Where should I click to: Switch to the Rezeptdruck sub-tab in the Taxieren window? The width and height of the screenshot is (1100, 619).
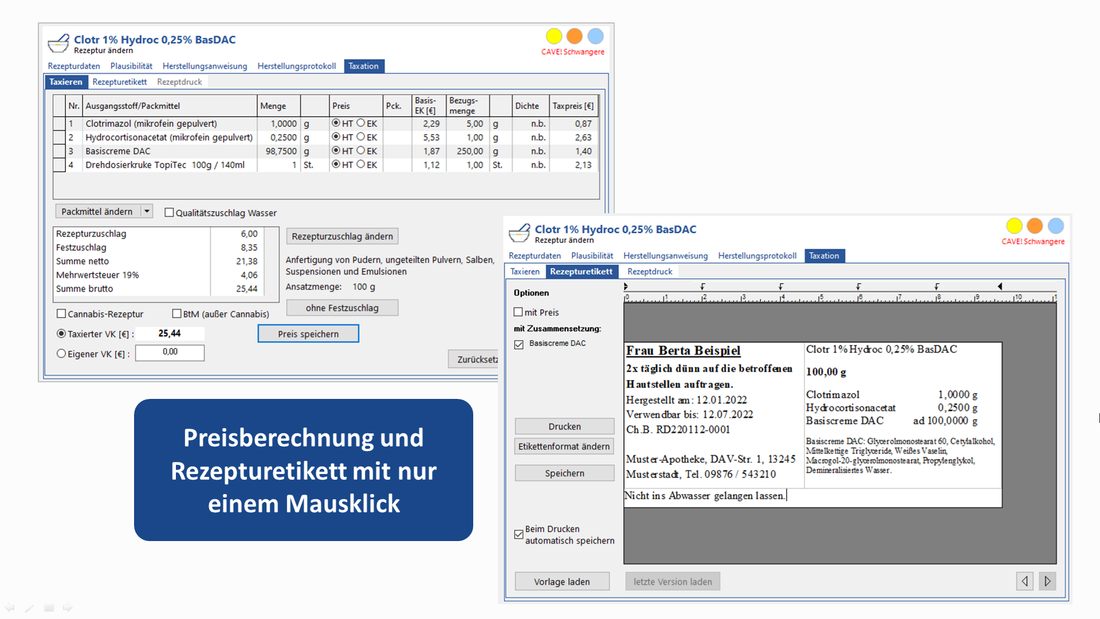click(x=180, y=81)
